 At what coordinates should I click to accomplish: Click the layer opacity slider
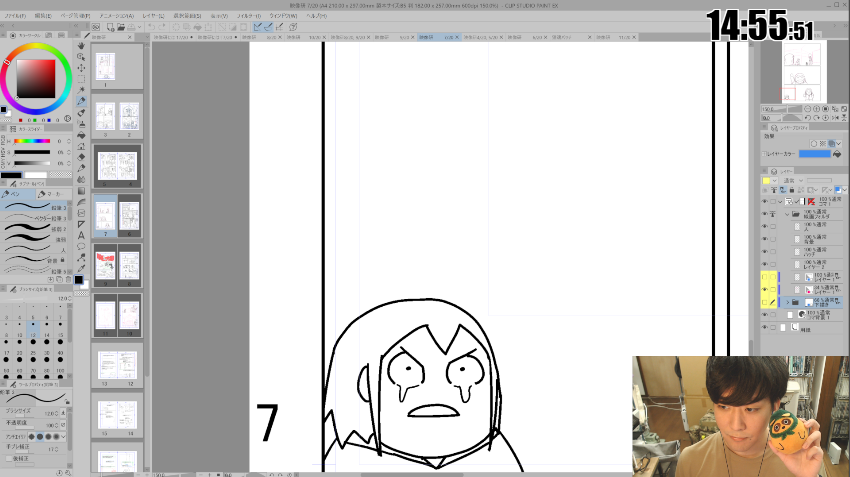819,181
